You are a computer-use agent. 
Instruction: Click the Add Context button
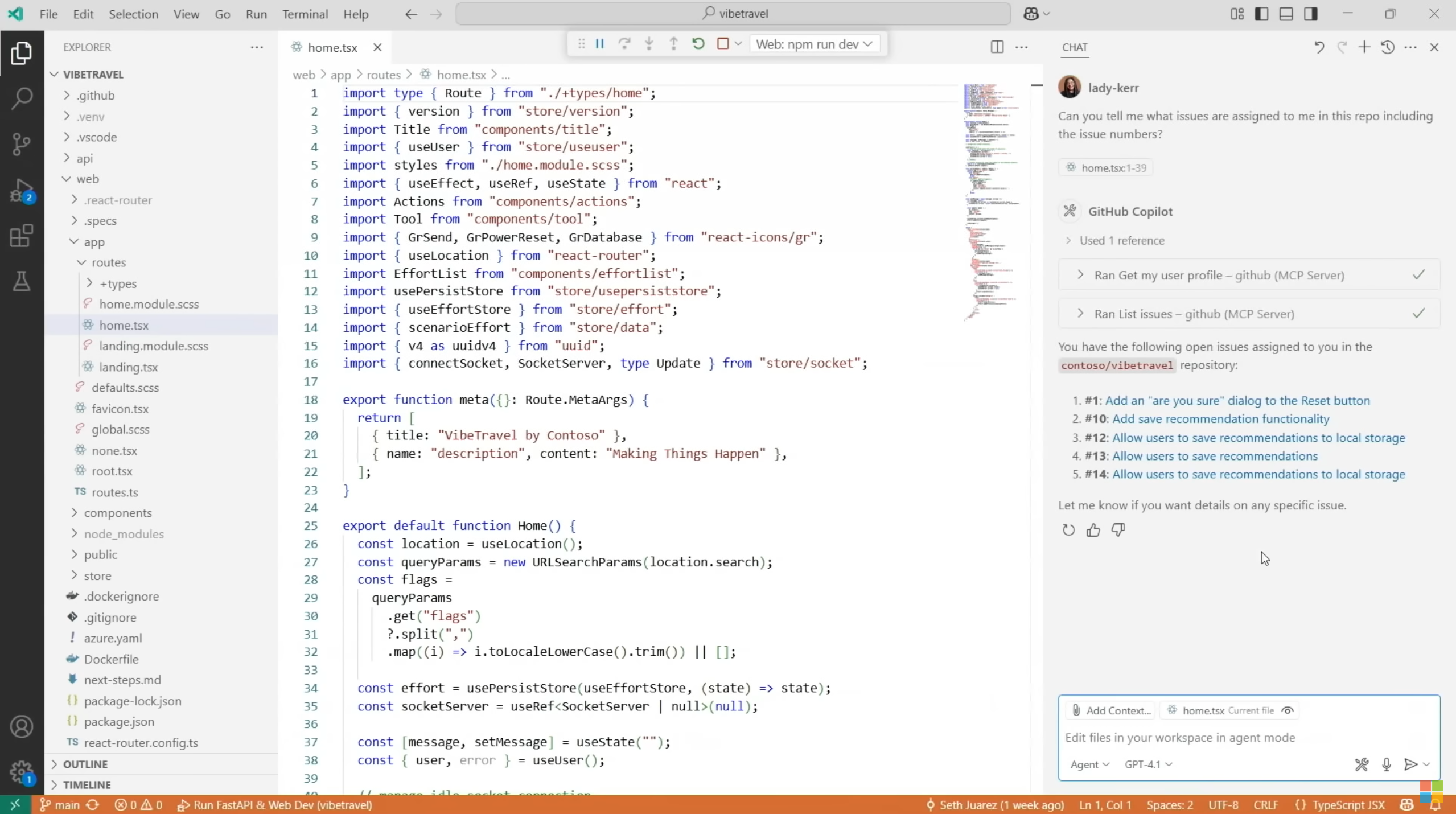click(1111, 710)
